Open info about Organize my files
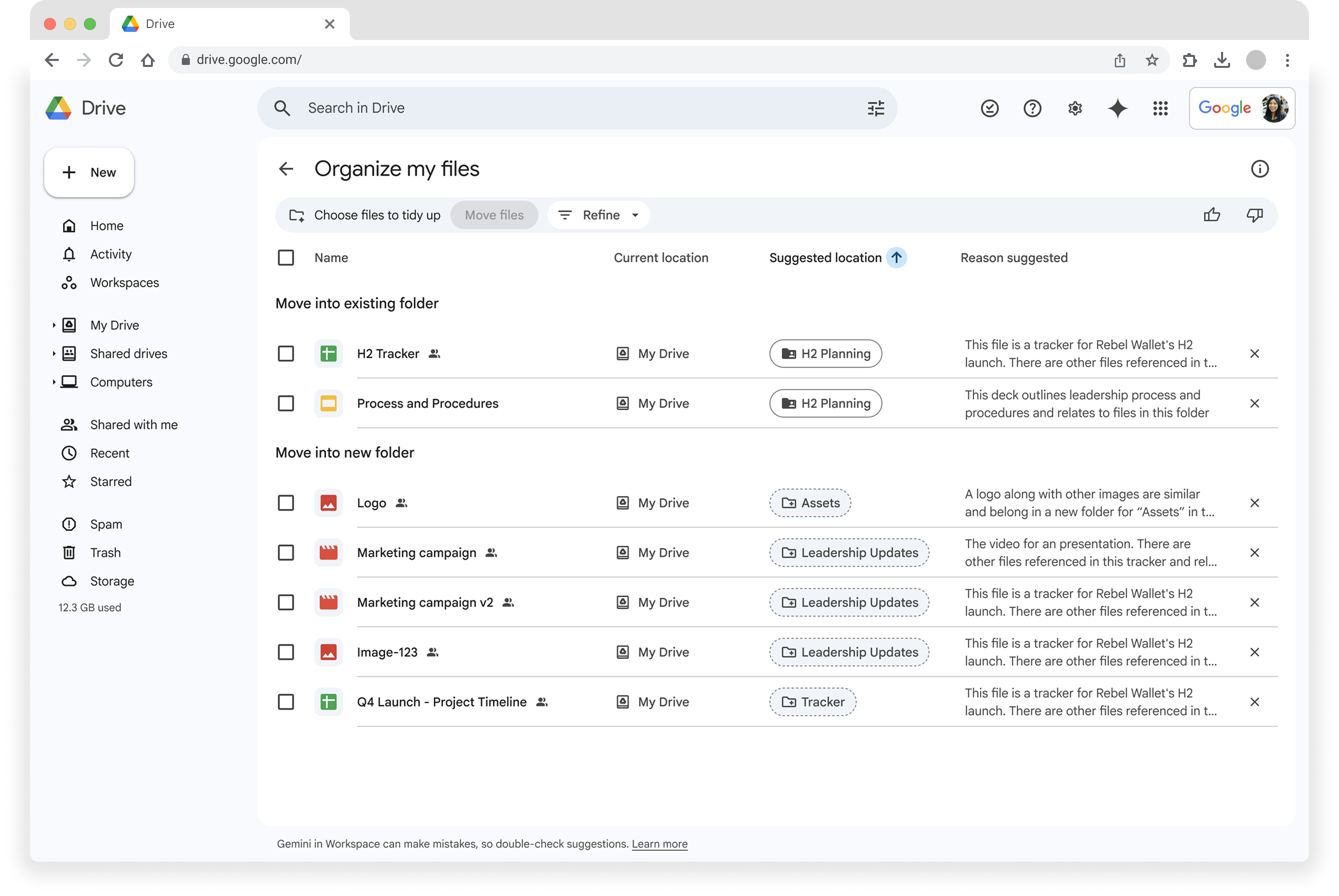 point(1260,169)
